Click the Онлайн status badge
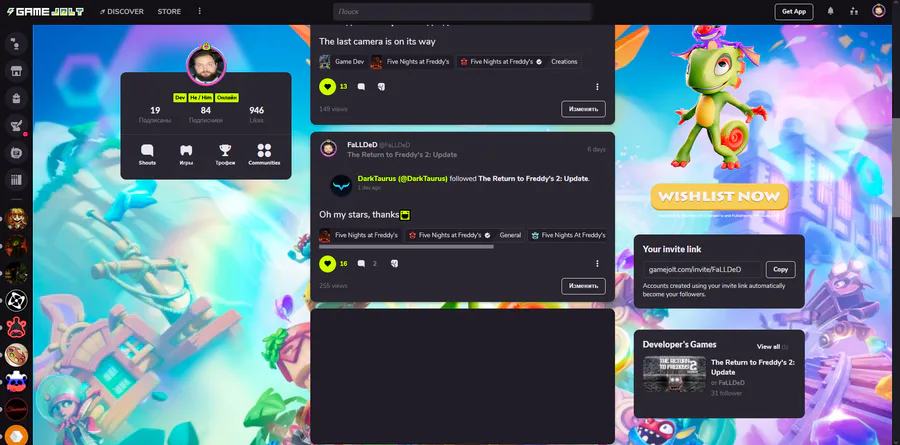Screen dimensions: 900x445 click(228, 98)
